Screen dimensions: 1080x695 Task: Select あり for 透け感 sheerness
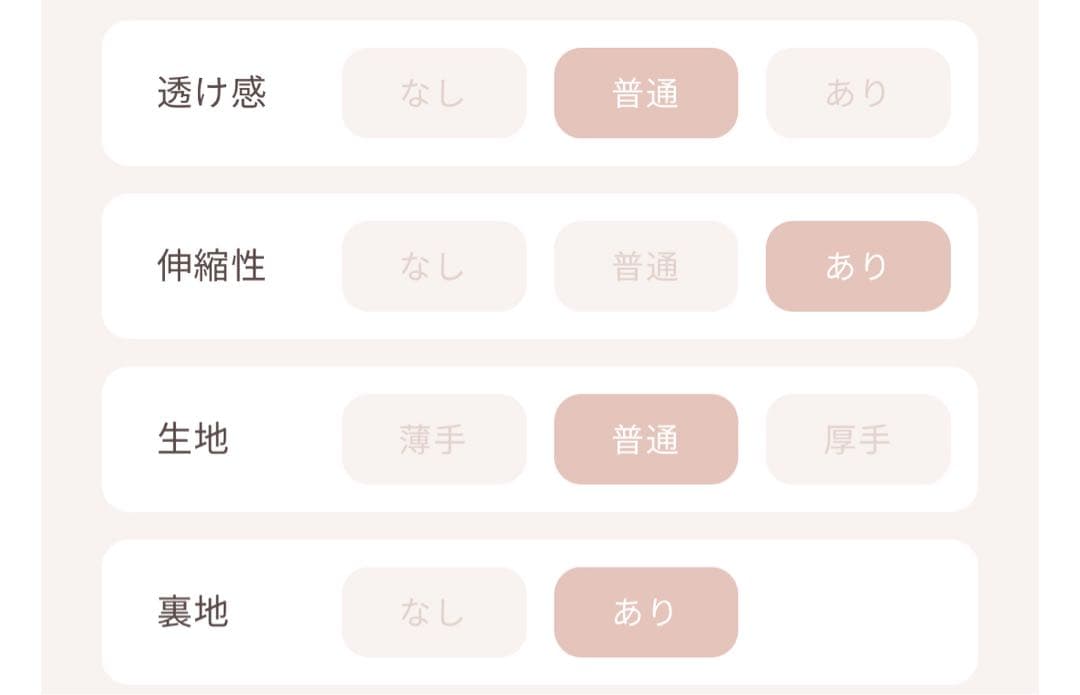[858, 93]
